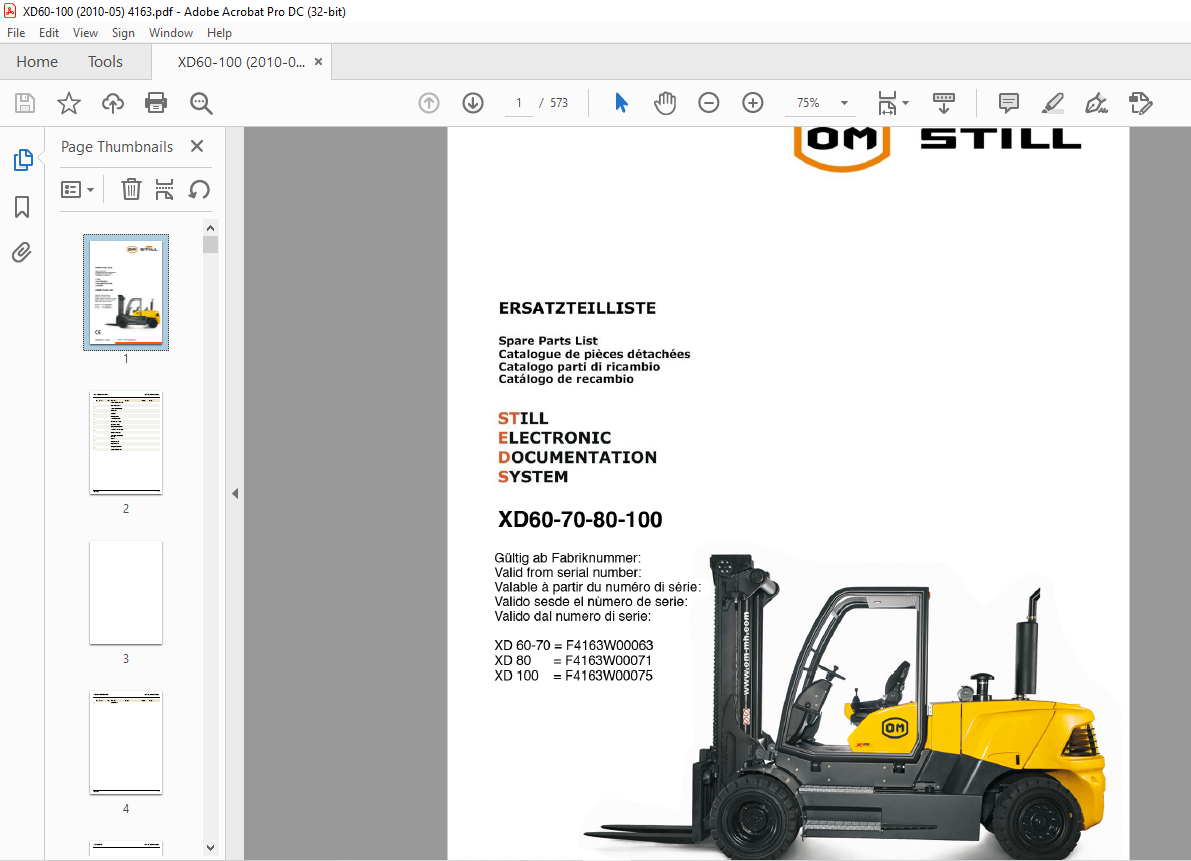The height and width of the screenshot is (861, 1191).
Task: Select the highlight text pen tool
Action: (1053, 102)
